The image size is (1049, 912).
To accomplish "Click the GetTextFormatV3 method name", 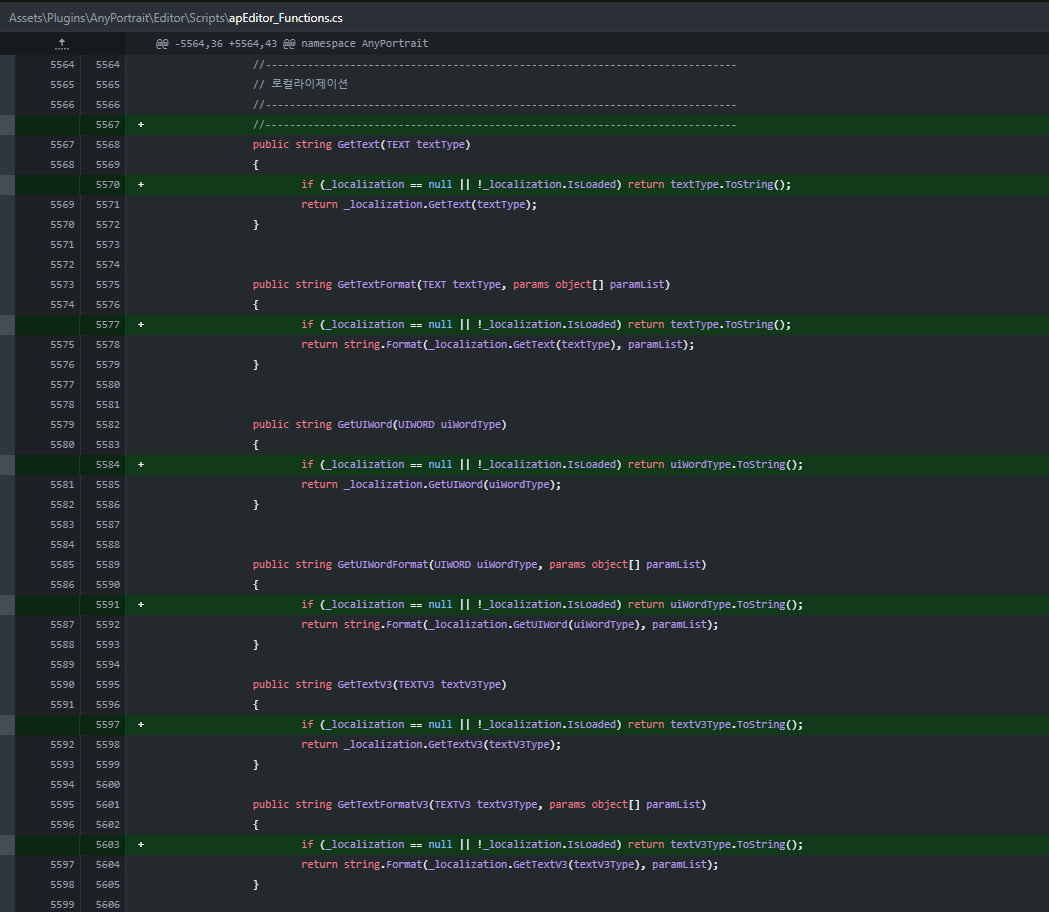I will coord(382,805).
